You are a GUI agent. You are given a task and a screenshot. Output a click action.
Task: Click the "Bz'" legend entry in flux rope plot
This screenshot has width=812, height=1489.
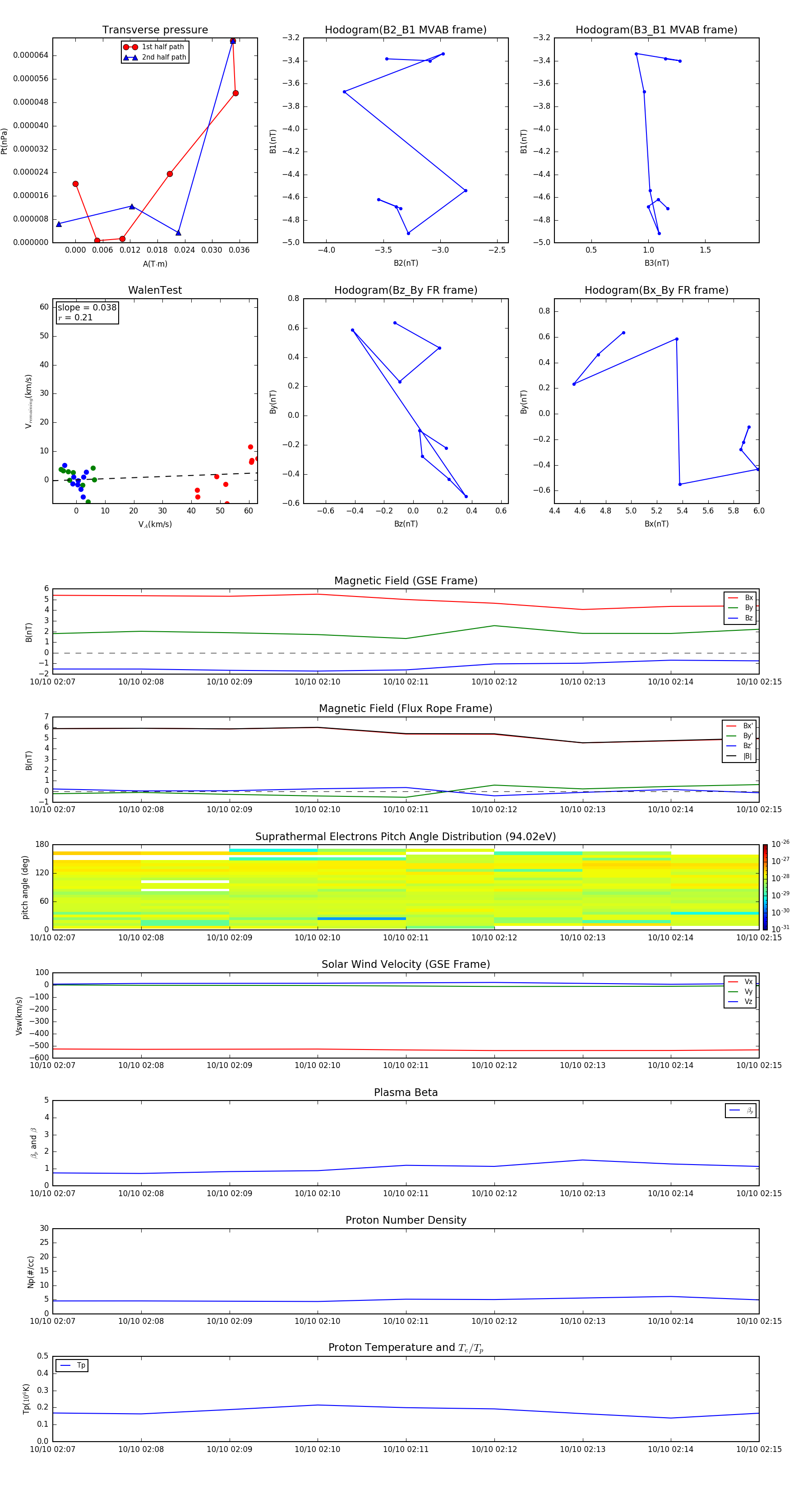[739, 746]
